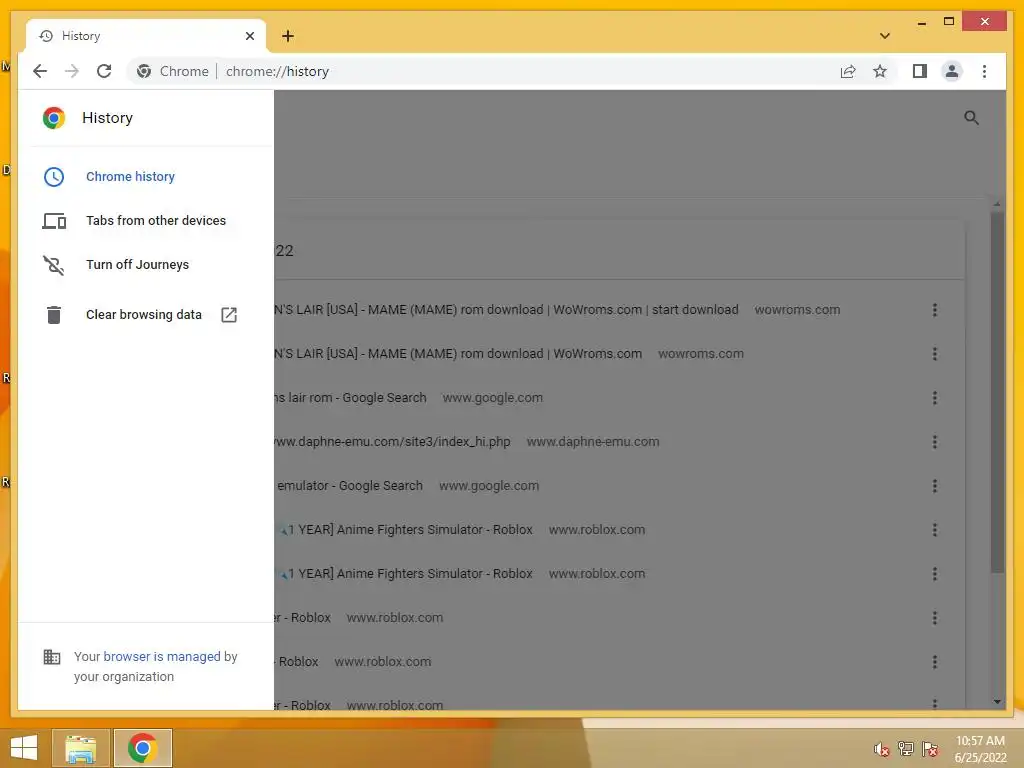Click the chrome://history address field
This screenshot has height=768, width=1024.
tap(277, 71)
